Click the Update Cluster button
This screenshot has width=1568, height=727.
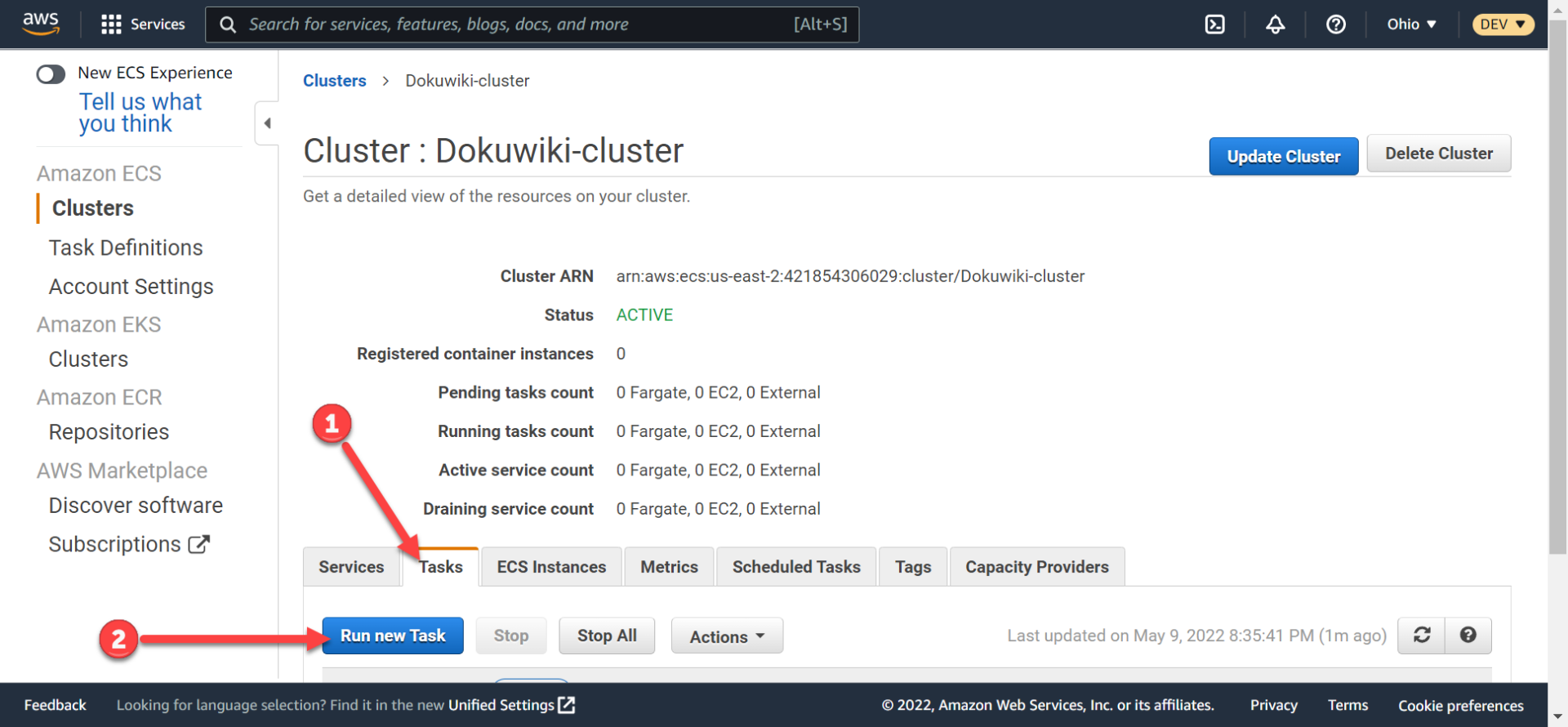pos(1284,156)
